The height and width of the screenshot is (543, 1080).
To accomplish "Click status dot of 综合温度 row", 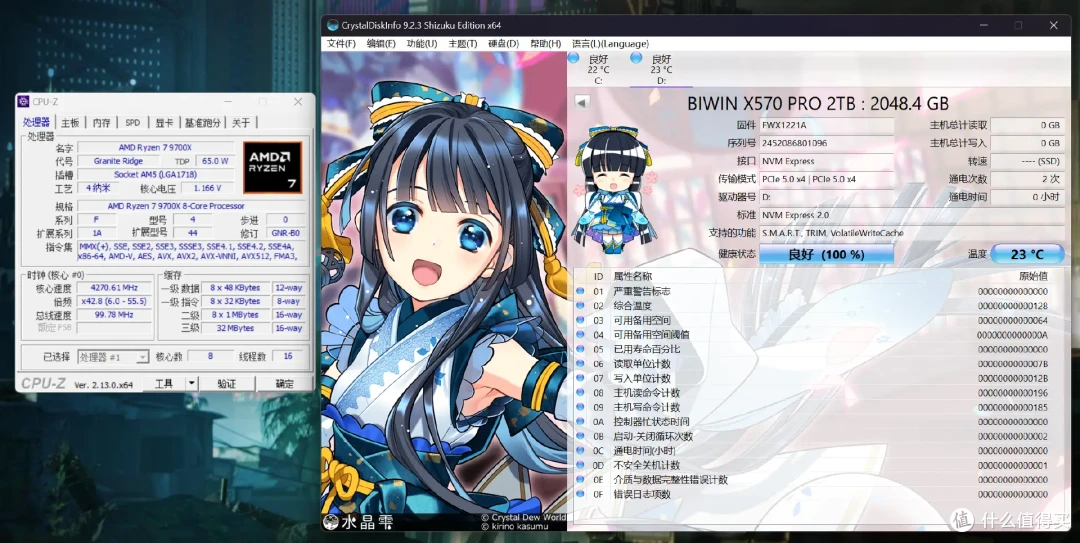I will (x=581, y=306).
